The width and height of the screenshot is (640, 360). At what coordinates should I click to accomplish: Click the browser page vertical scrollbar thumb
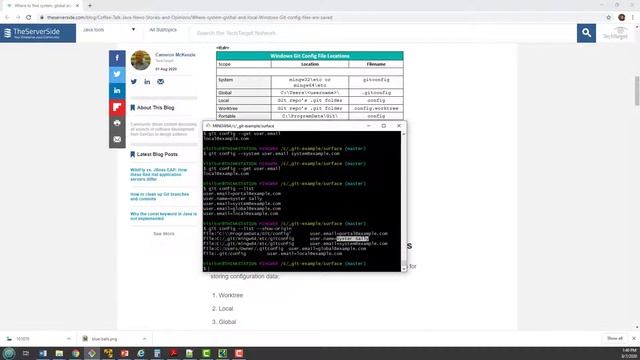pyautogui.click(x=637, y=91)
